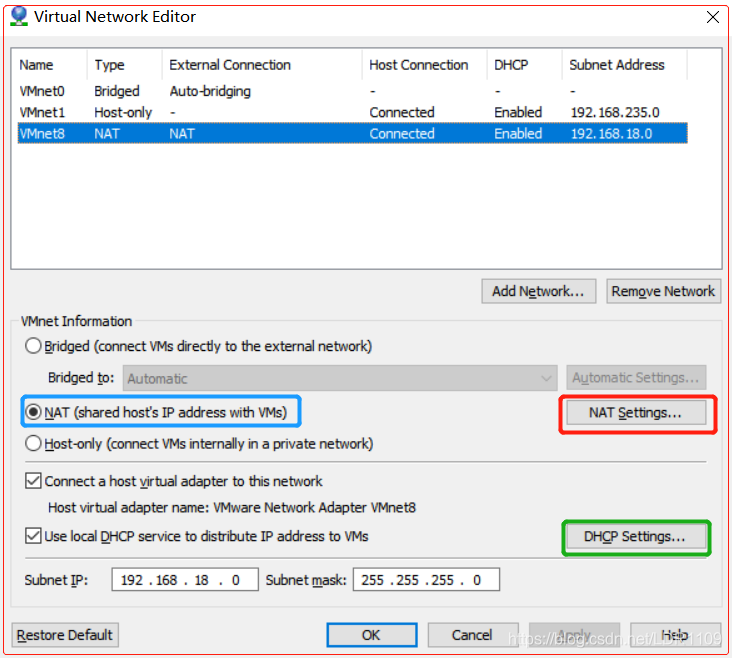Close the Virtual Network Editor dialog
Viewport: 732px width, 658px height.
pos(712,17)
